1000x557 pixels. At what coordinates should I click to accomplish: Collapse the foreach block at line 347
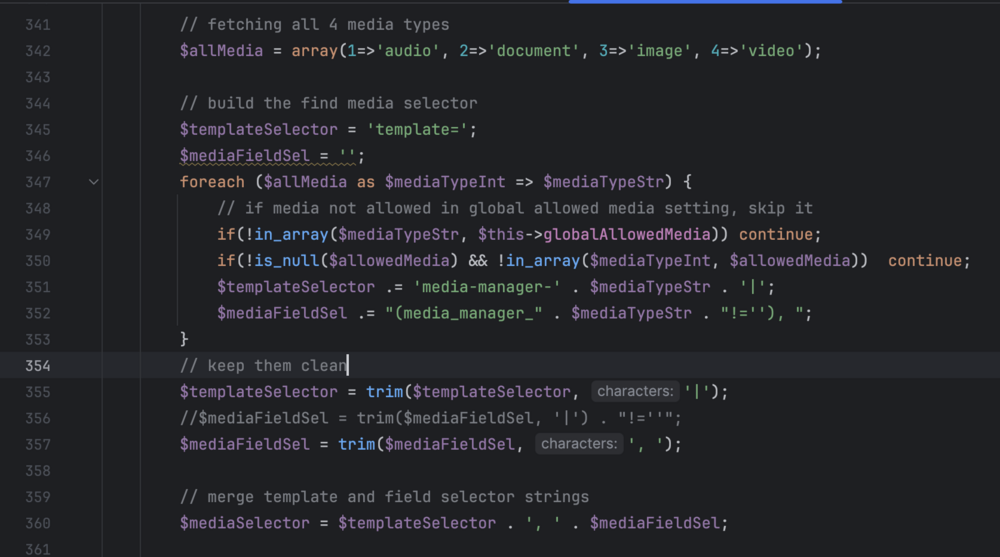pyautogui.click(x=93, y=182)
